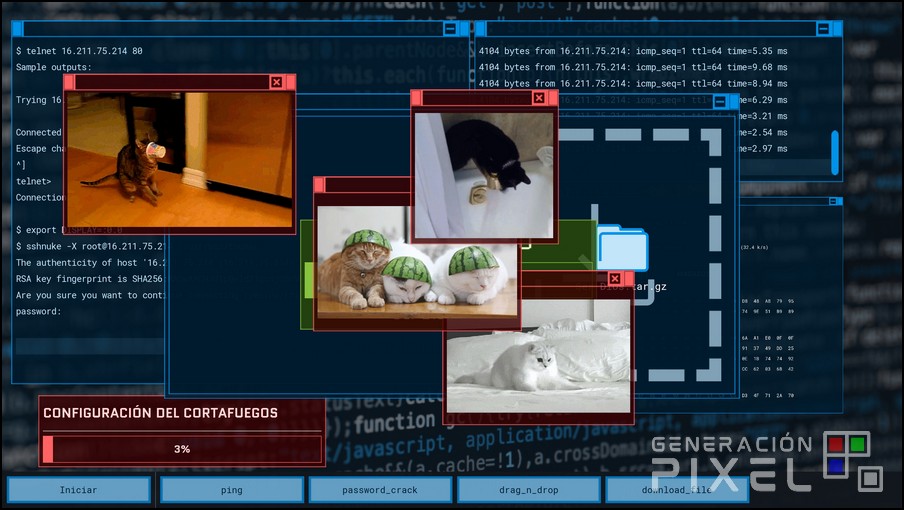
Task: Select the drag_n_drop option
Action: 528,490
